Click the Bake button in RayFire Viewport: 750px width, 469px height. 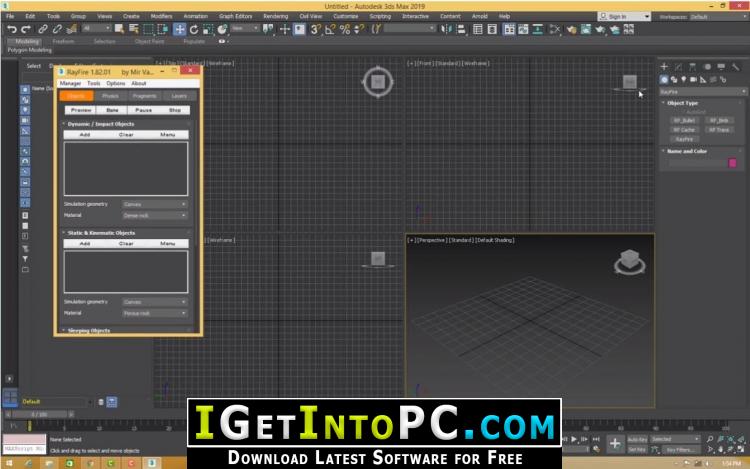112,110
